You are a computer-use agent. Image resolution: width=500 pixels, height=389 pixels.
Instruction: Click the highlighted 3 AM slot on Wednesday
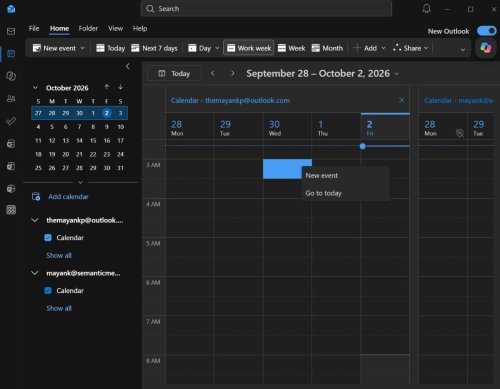(282, 169)
